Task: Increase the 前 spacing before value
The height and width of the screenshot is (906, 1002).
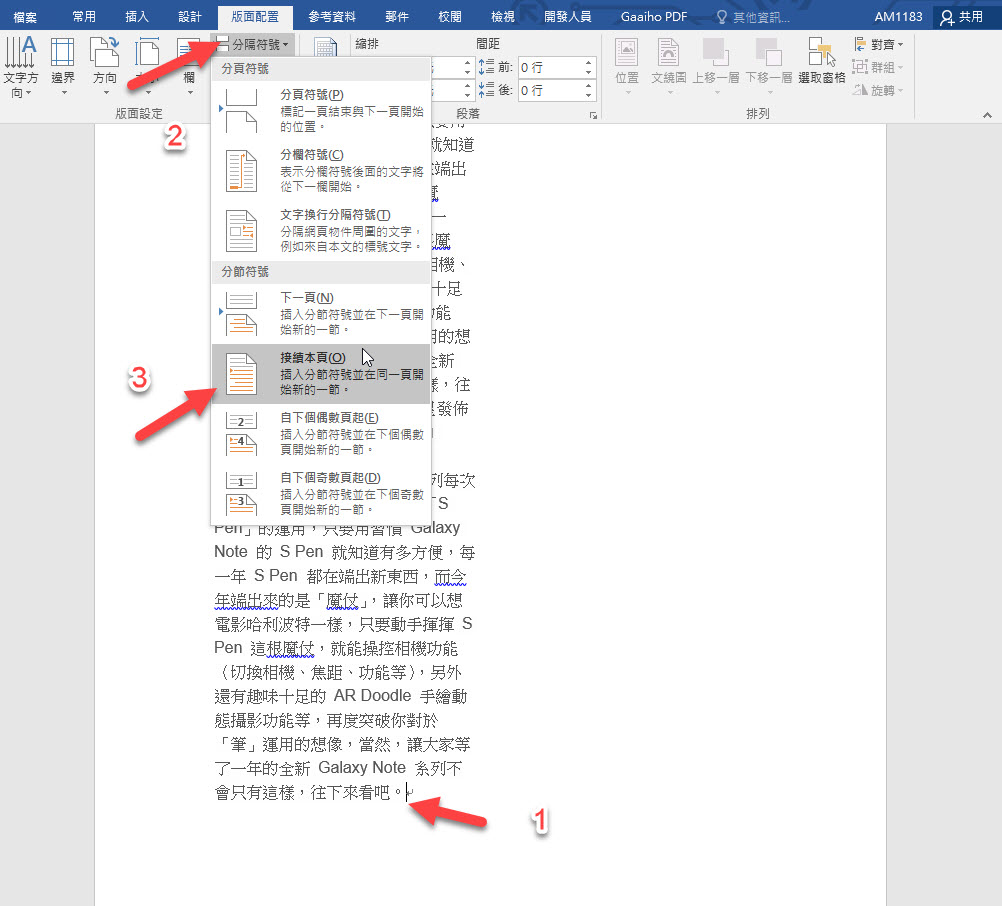Action: [x=589, y=63]
